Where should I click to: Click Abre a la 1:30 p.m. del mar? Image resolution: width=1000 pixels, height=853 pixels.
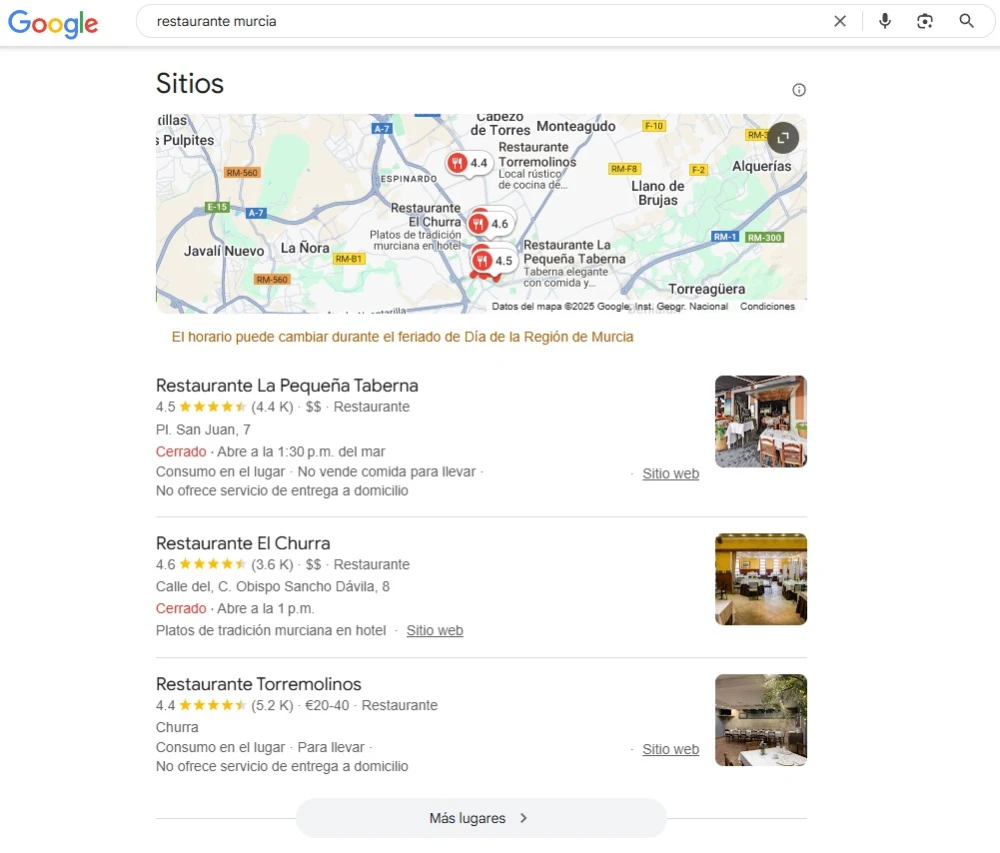pos(301,451)
